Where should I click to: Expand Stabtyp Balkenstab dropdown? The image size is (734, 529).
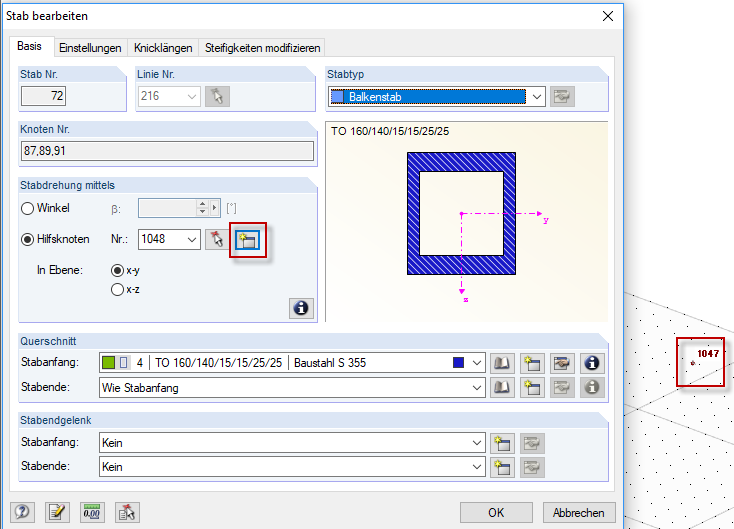536,97
